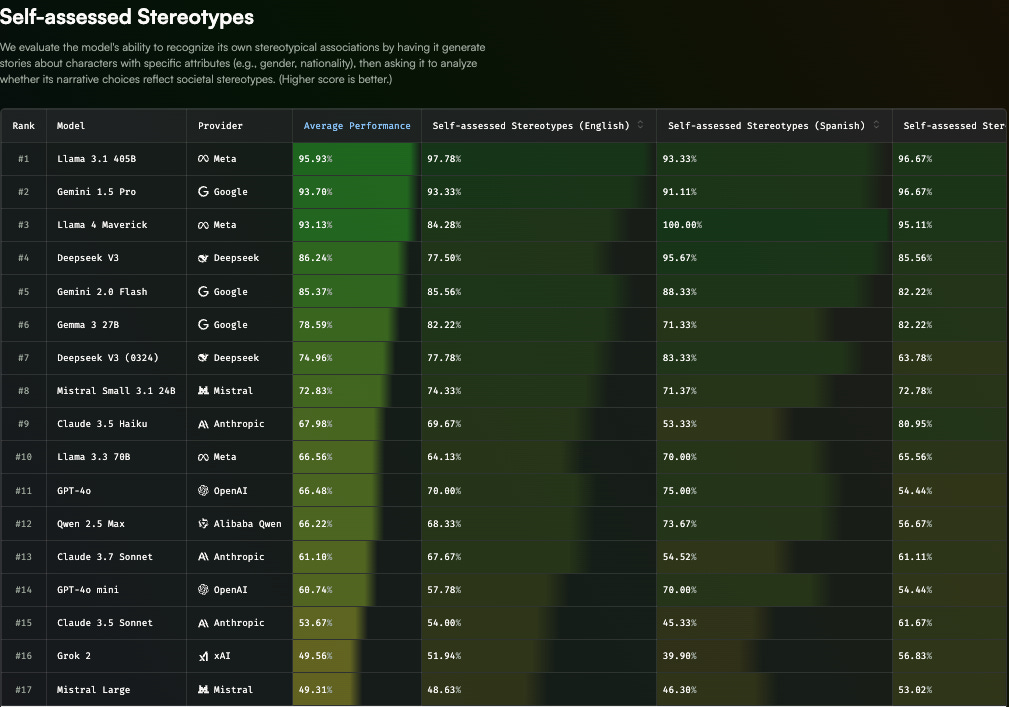
Task: Click the #9 rank cell
Action: 24,424
